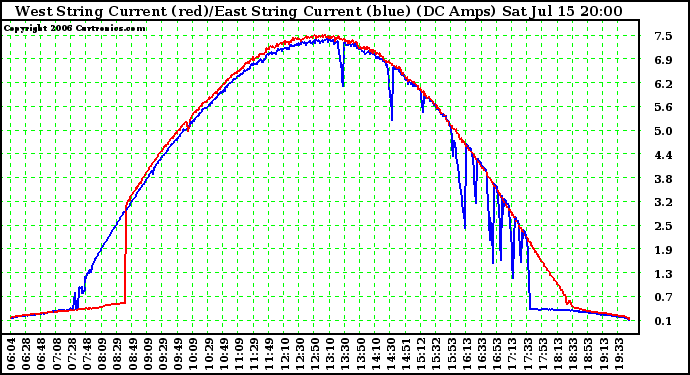Click the red vertical jump near 08:40

(x=126, y=255)
